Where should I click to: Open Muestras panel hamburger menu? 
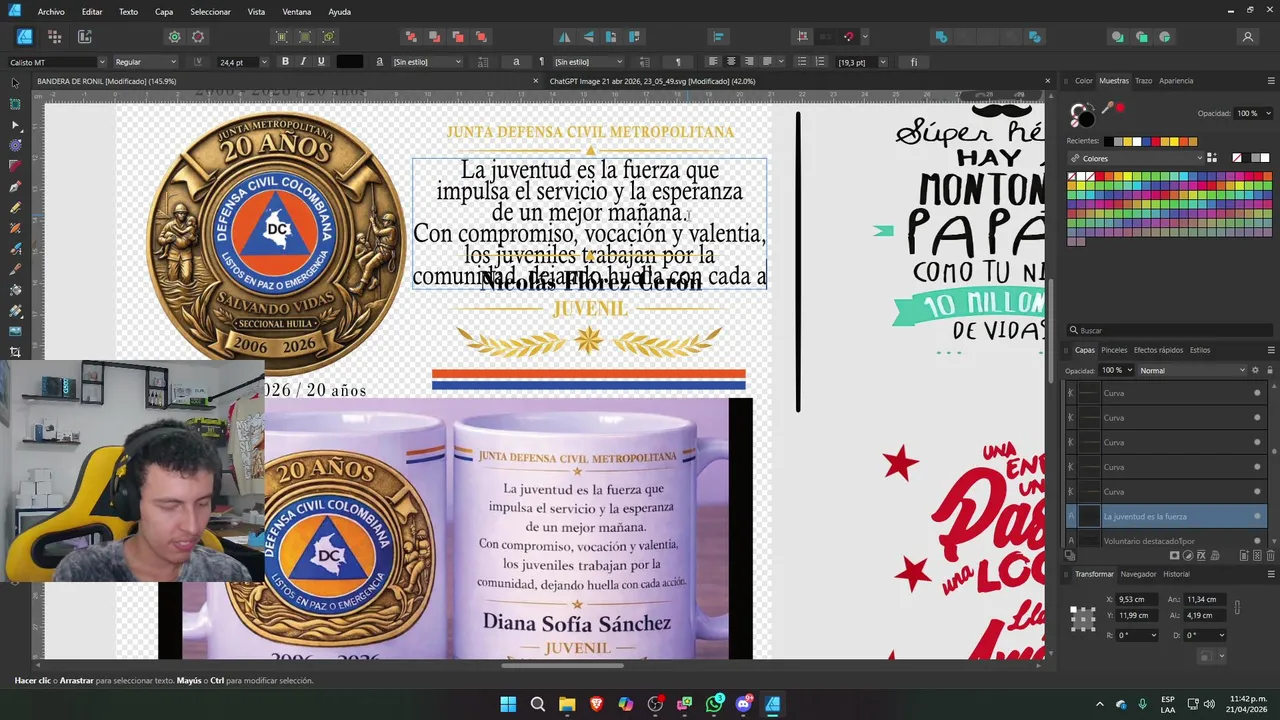coord(1271,81)
